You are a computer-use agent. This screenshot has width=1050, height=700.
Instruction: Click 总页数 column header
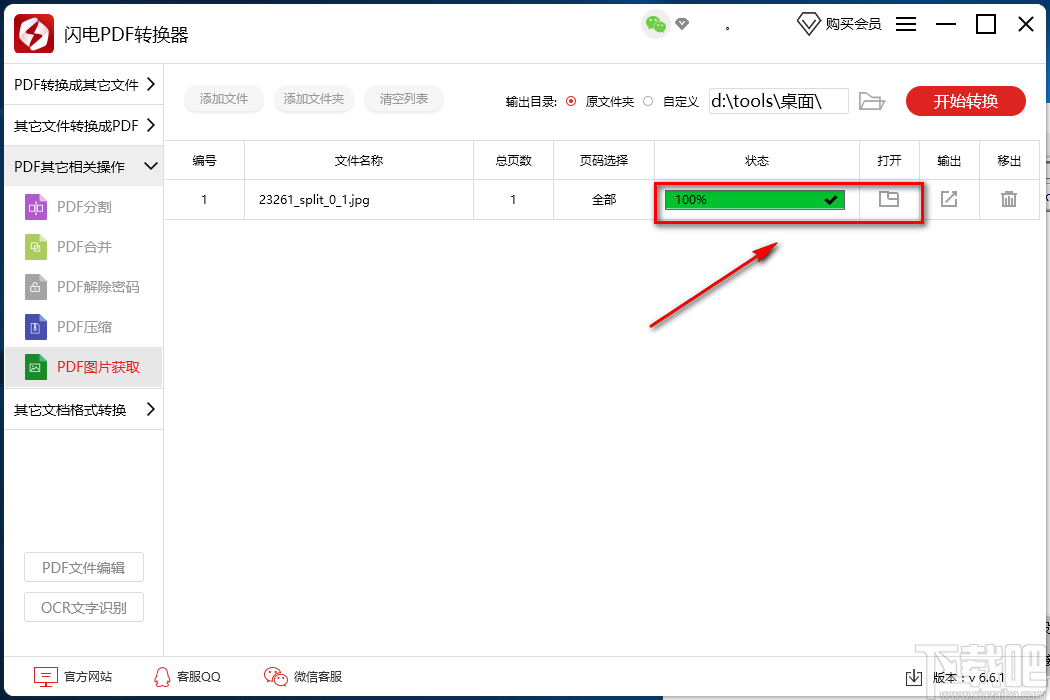(x=514, y=160)
